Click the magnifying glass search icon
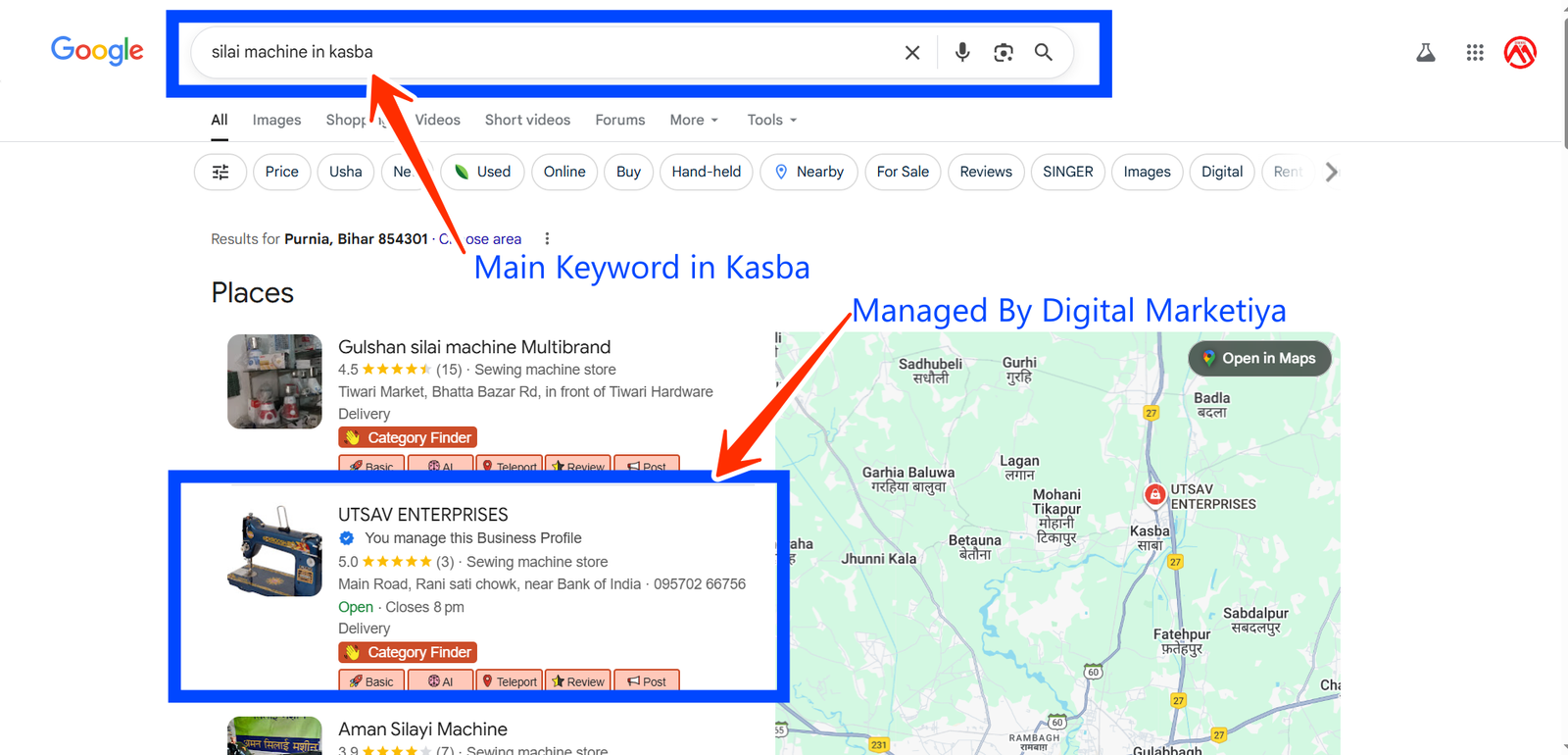Image resolution: width=1568 pixels, height=755 pixels. pos(1044,53)
